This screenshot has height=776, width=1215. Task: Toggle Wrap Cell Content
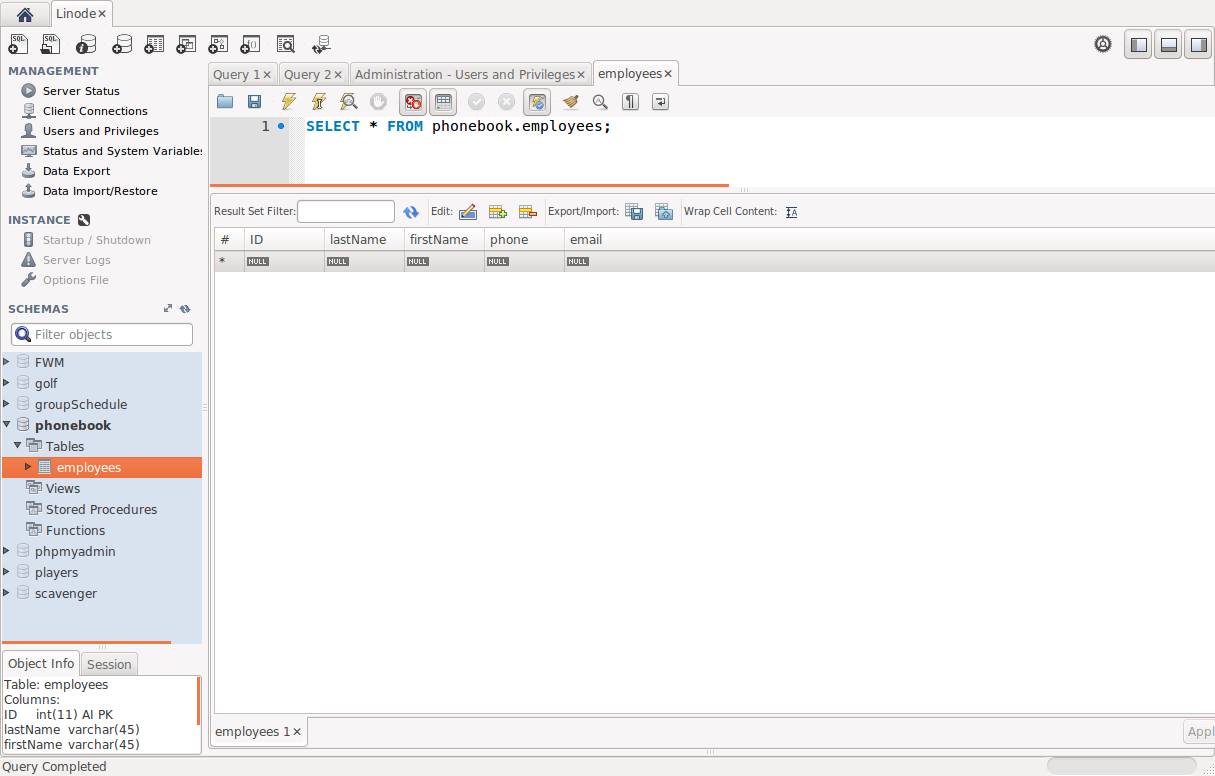point(791,212)
